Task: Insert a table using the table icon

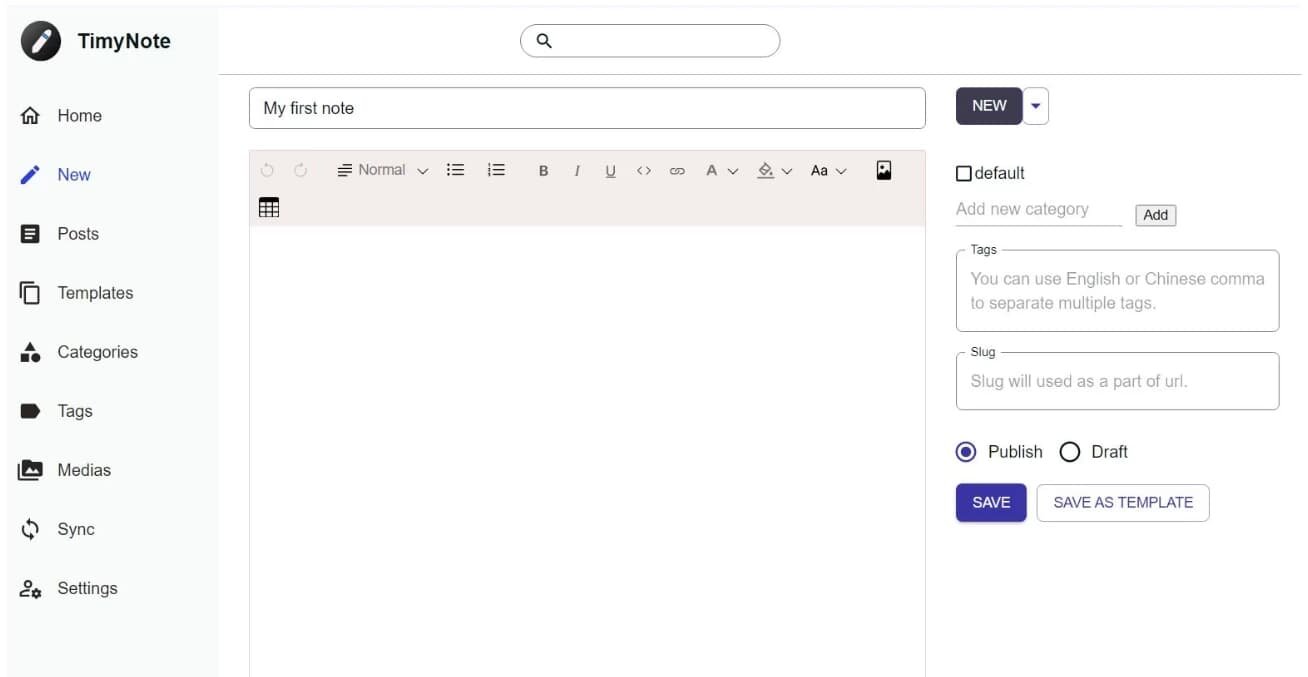Action: pos(268,207)
